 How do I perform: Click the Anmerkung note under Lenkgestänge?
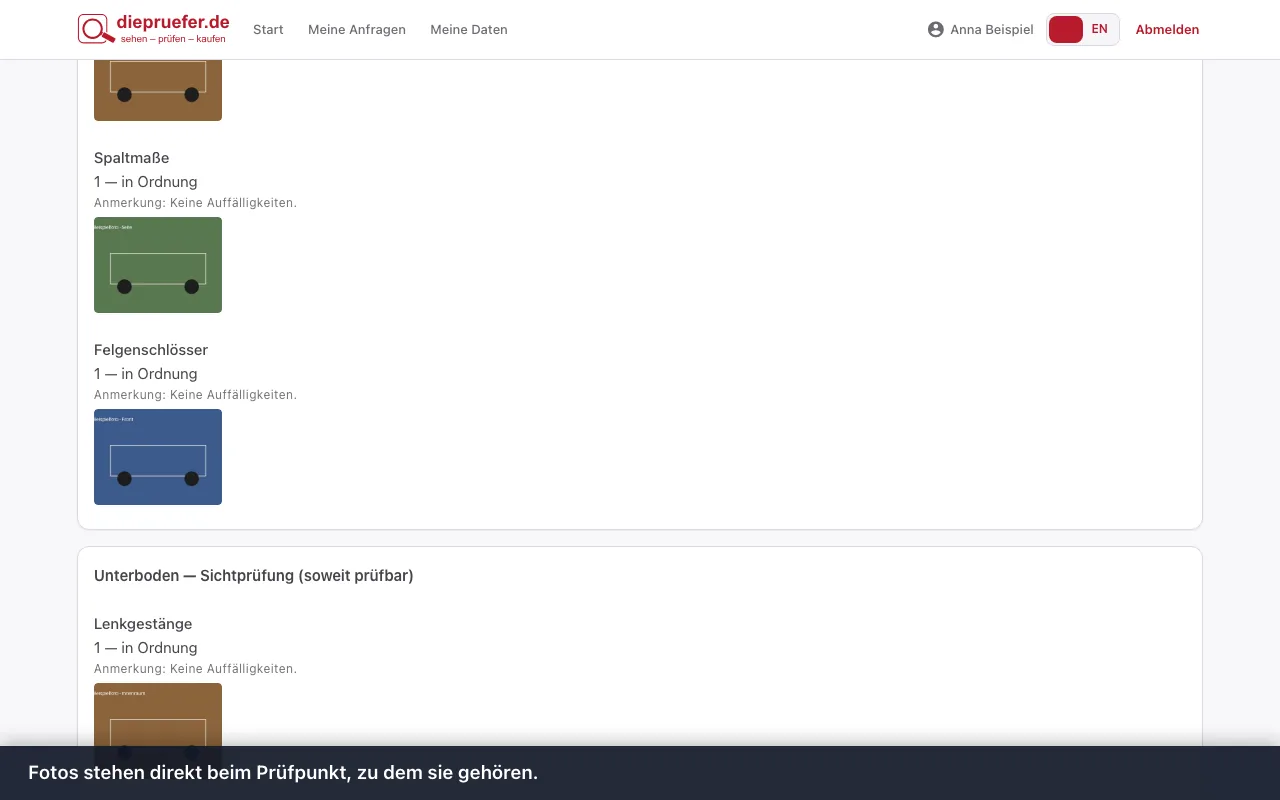coord(196,669)
